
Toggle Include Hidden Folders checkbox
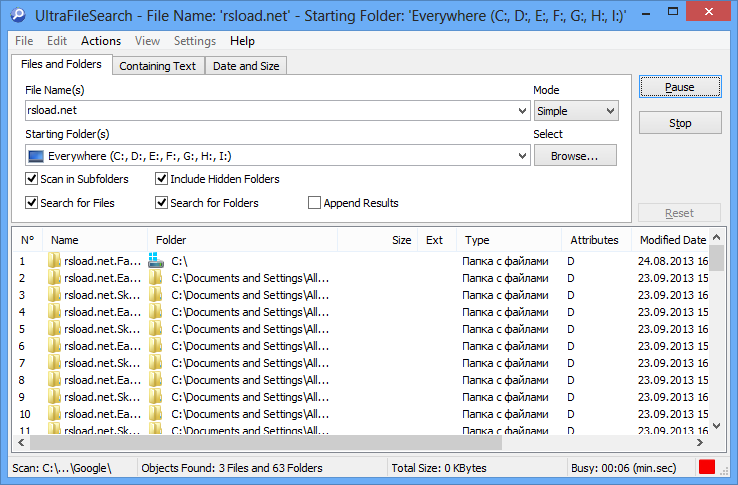161,178
